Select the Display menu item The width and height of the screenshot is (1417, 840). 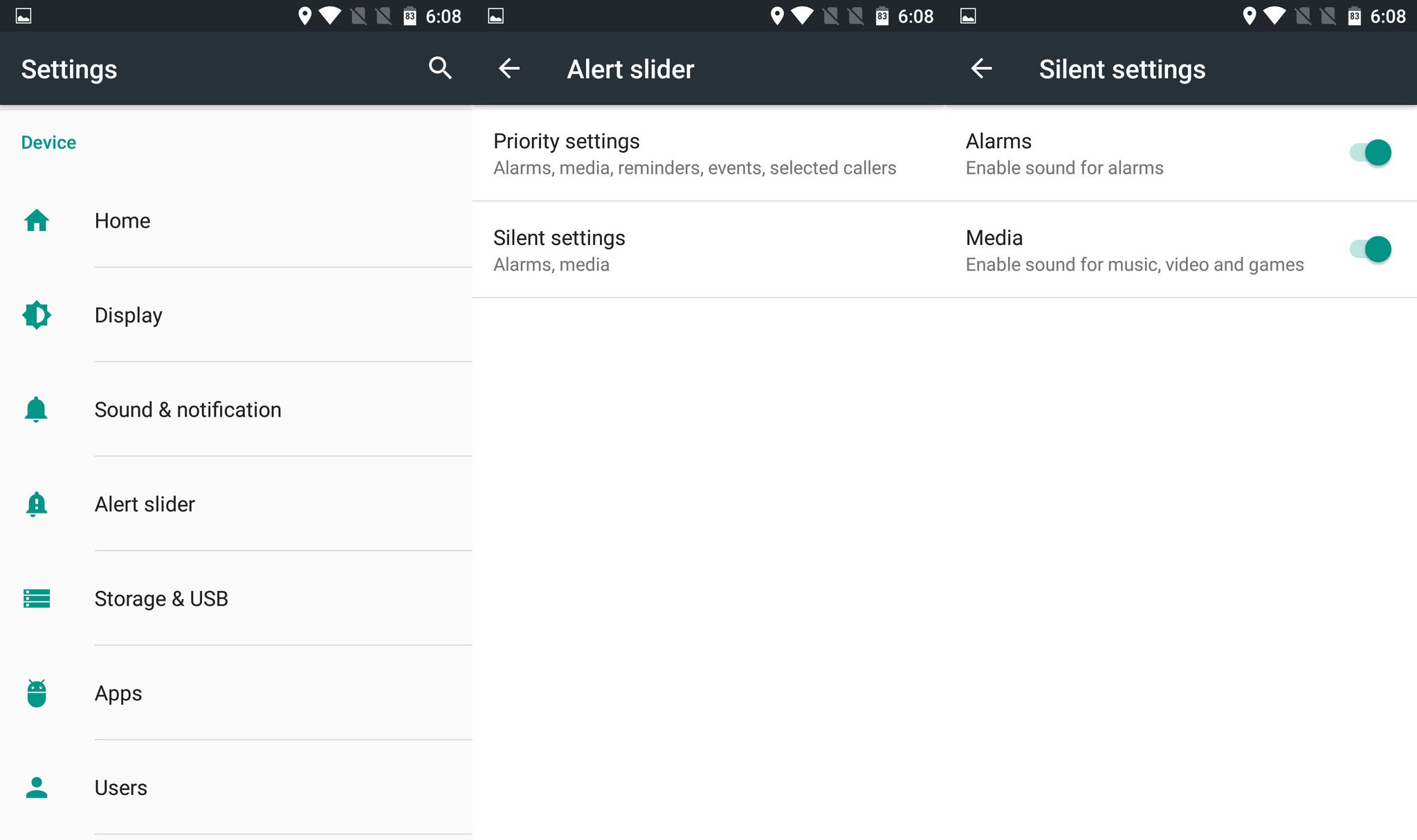(129, 316)
